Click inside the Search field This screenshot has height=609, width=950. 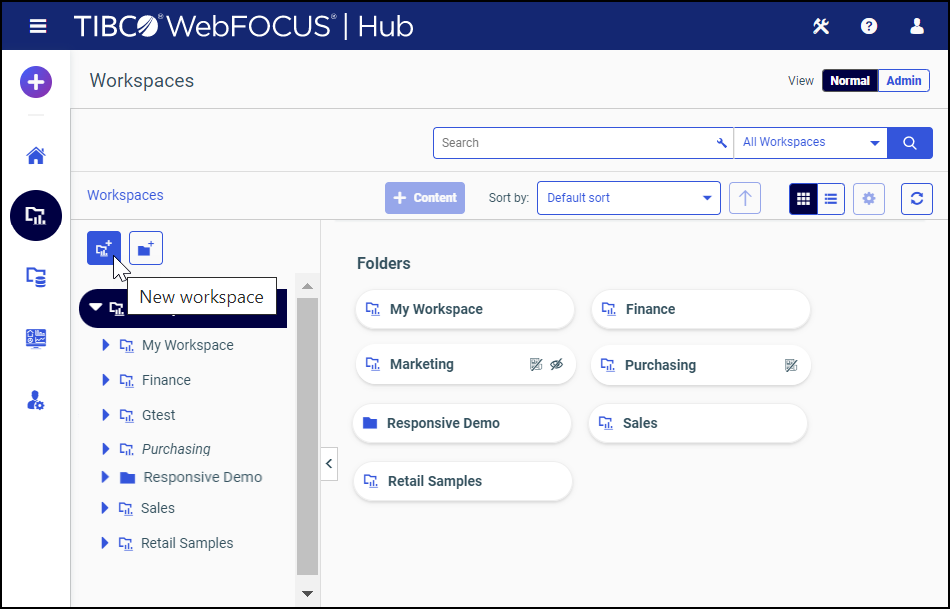560,143
